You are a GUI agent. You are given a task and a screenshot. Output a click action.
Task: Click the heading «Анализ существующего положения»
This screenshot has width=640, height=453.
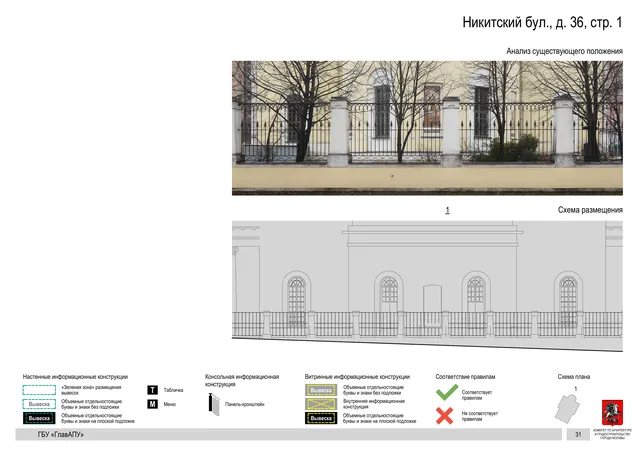pyautogui.click(x=564, y=51)
